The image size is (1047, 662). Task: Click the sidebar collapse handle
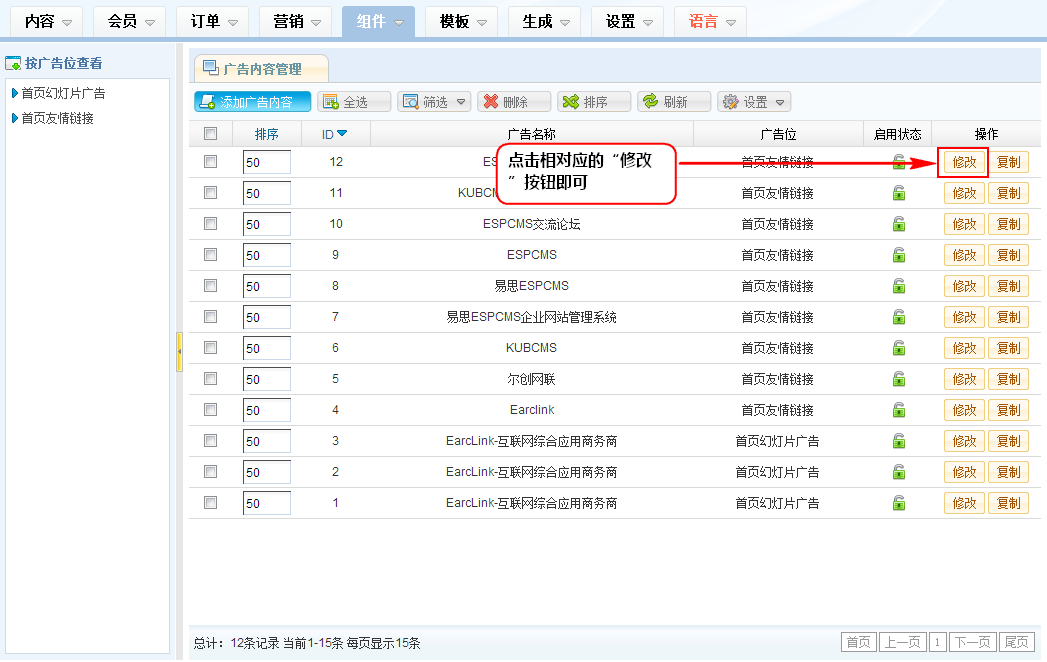(179, 352)
